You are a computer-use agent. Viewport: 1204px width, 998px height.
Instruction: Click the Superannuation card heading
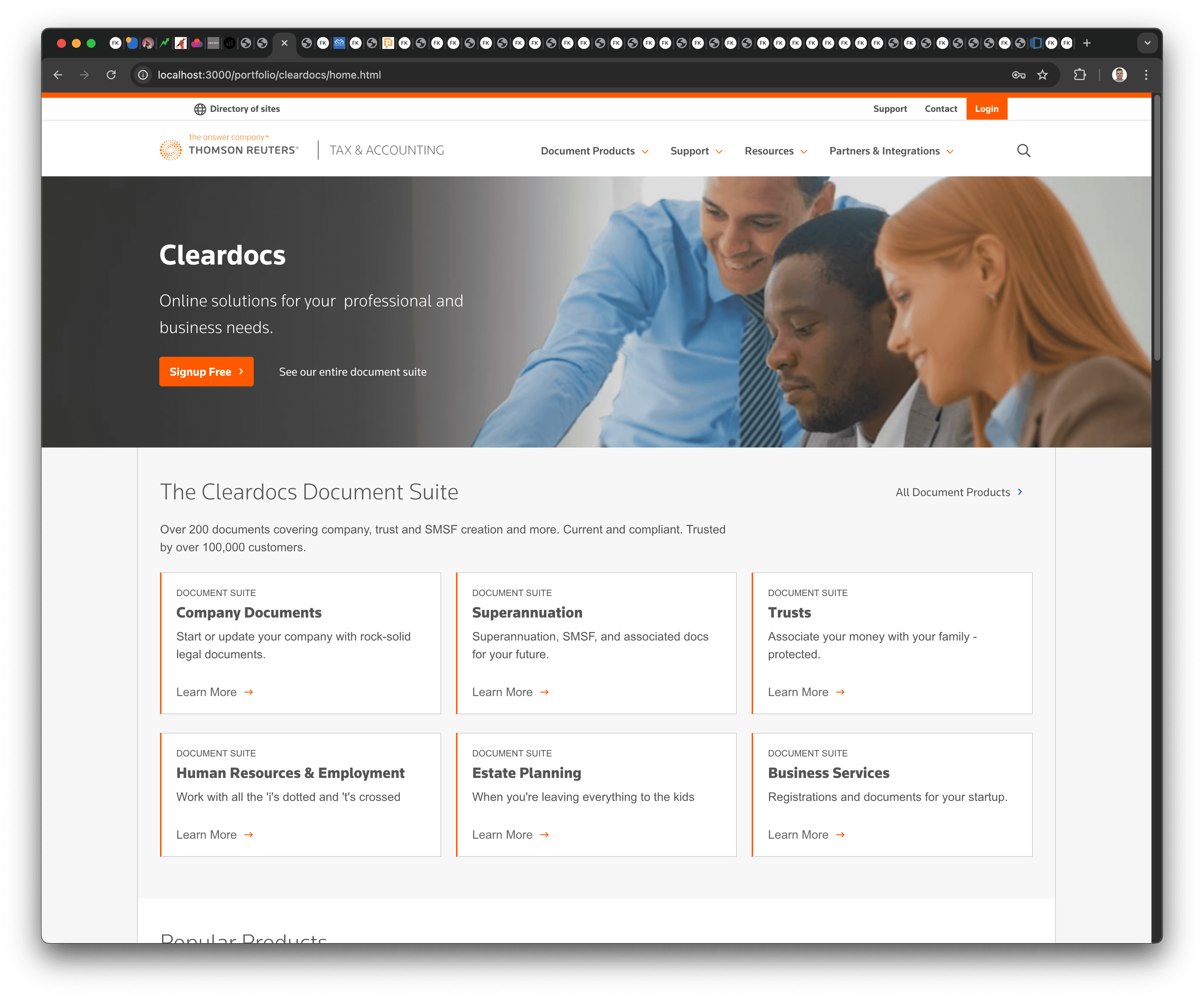[527, 612]
